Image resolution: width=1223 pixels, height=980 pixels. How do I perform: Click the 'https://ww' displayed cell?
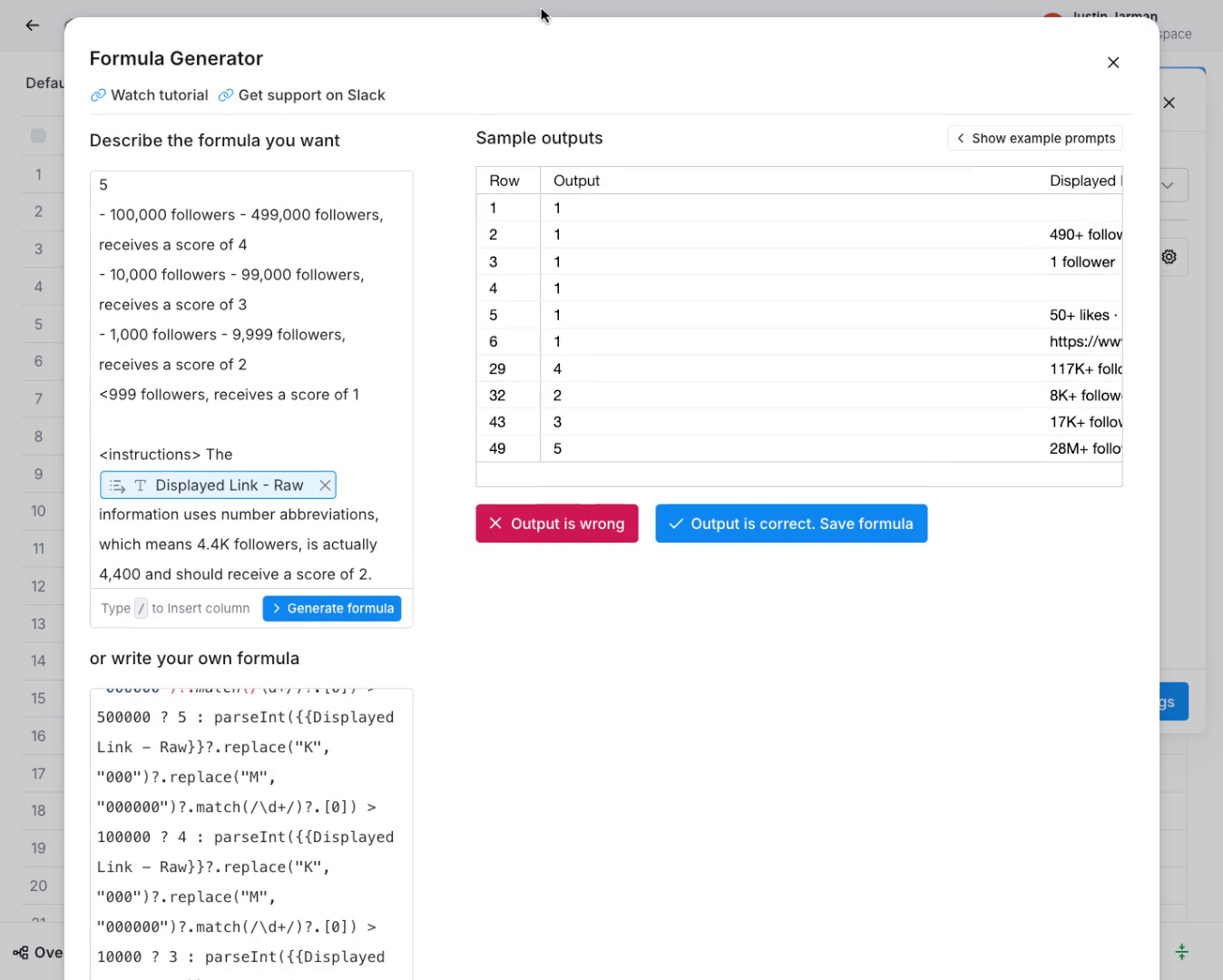pos(1085,341)
